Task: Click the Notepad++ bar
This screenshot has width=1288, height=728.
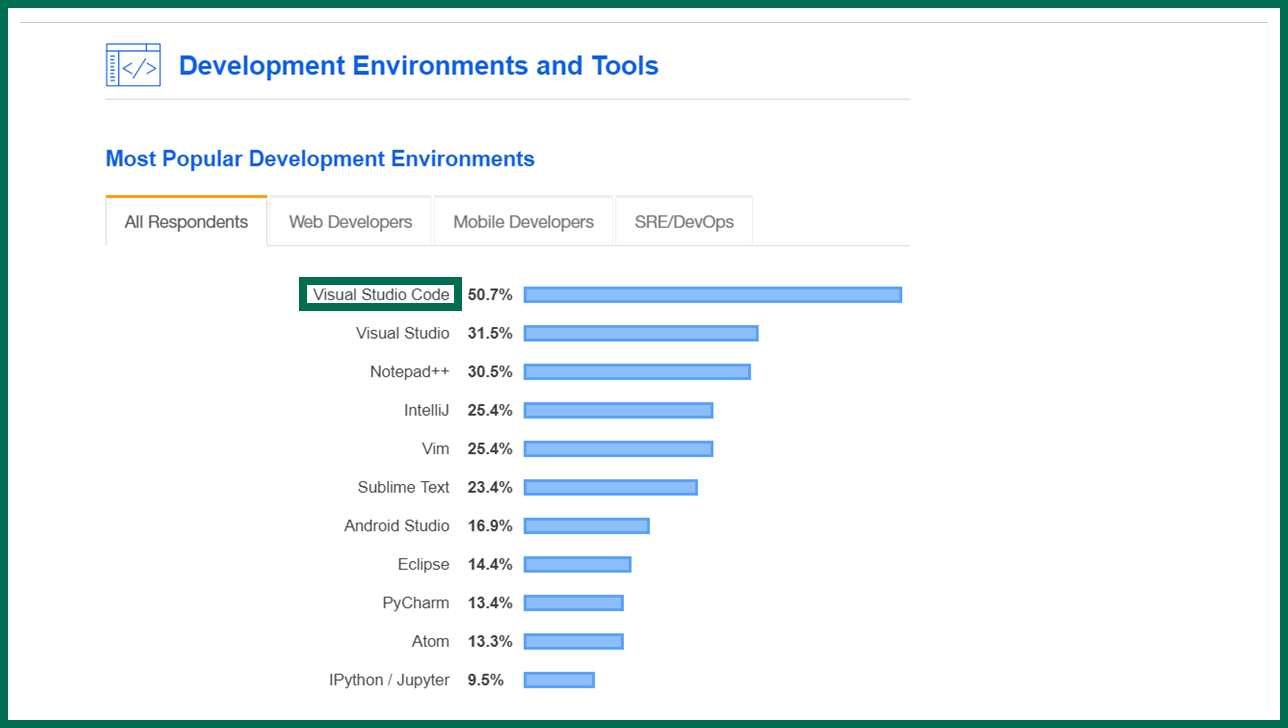Action: pyautogui.click(x=637, y=372)
